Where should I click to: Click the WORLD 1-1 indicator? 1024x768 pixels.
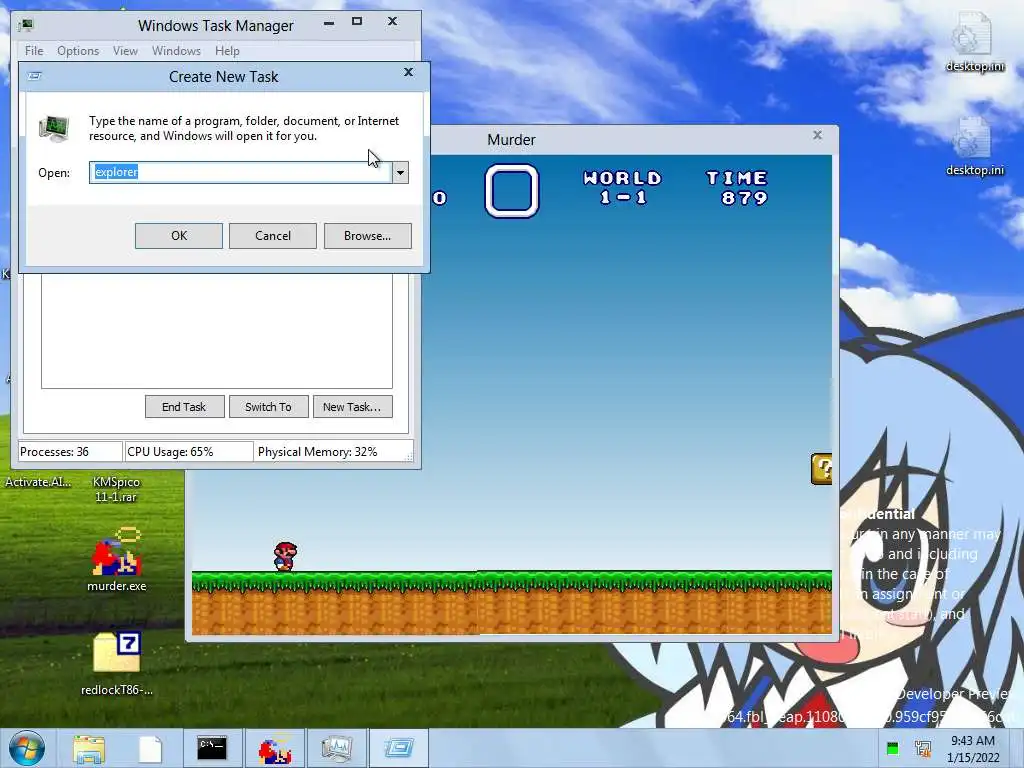click(622, 187)
